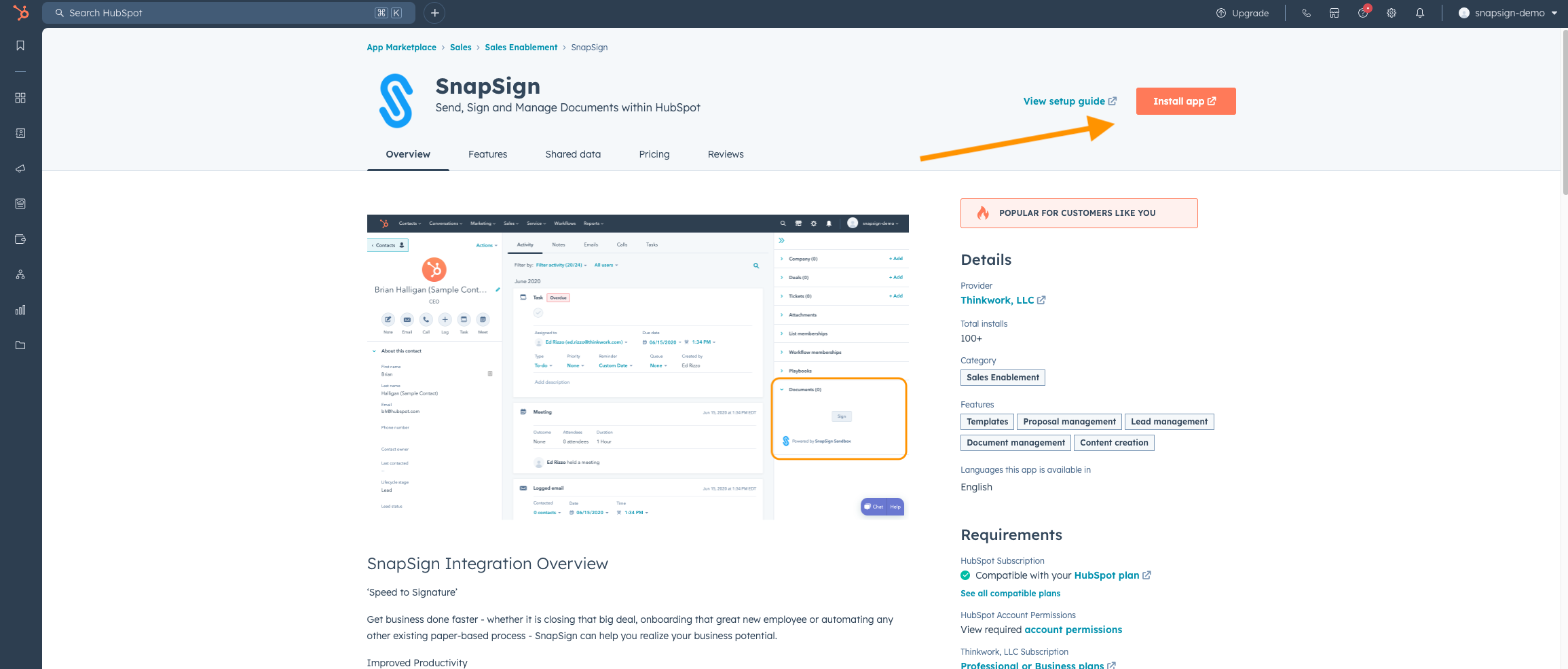Click the Install app button
Viewport: 1568px width, 669px height.
point(1186,101)
